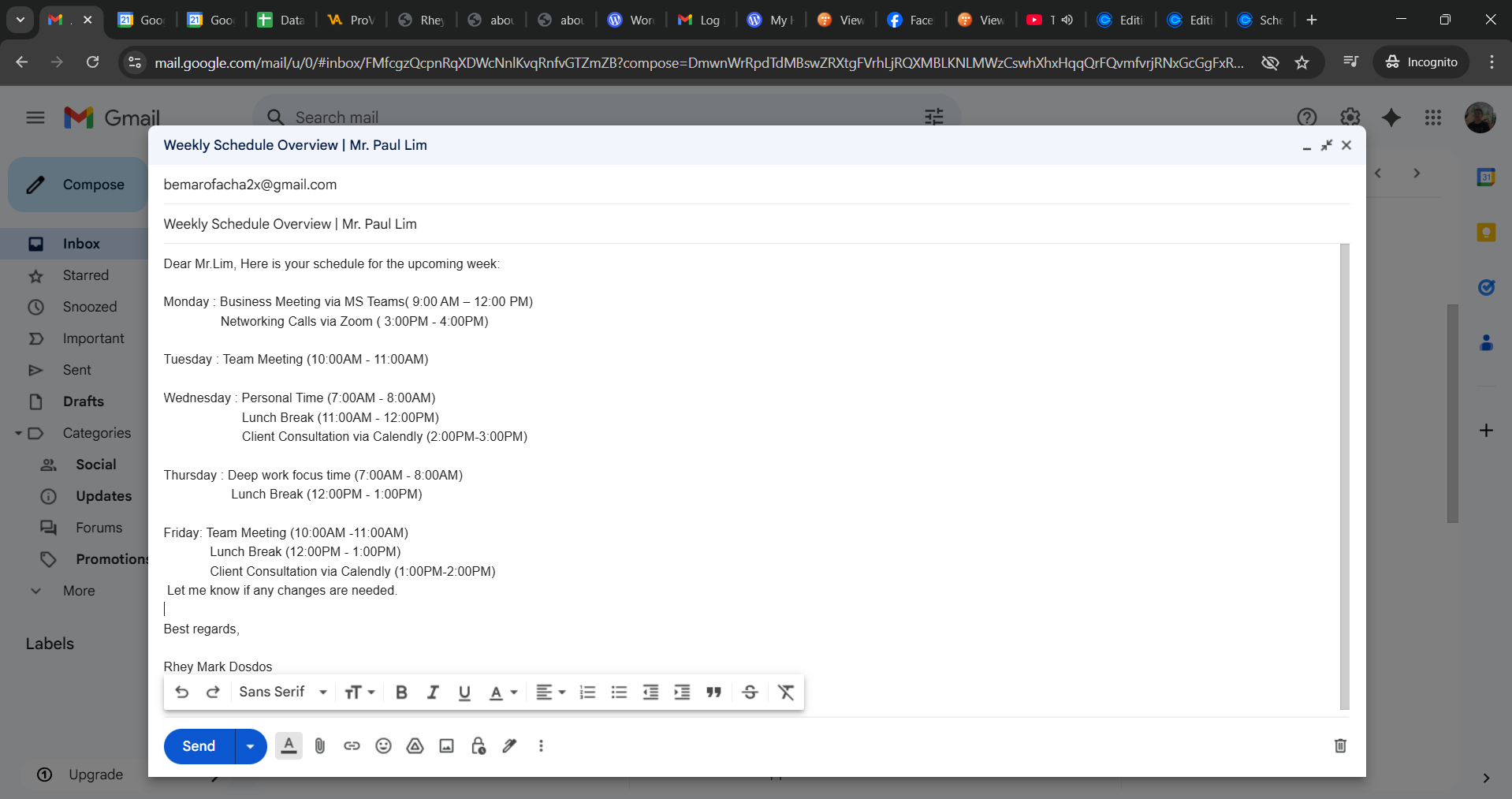1512x799 pixels.
Task: Open the Sans Serif font dropdown
Action: point(283,692)
